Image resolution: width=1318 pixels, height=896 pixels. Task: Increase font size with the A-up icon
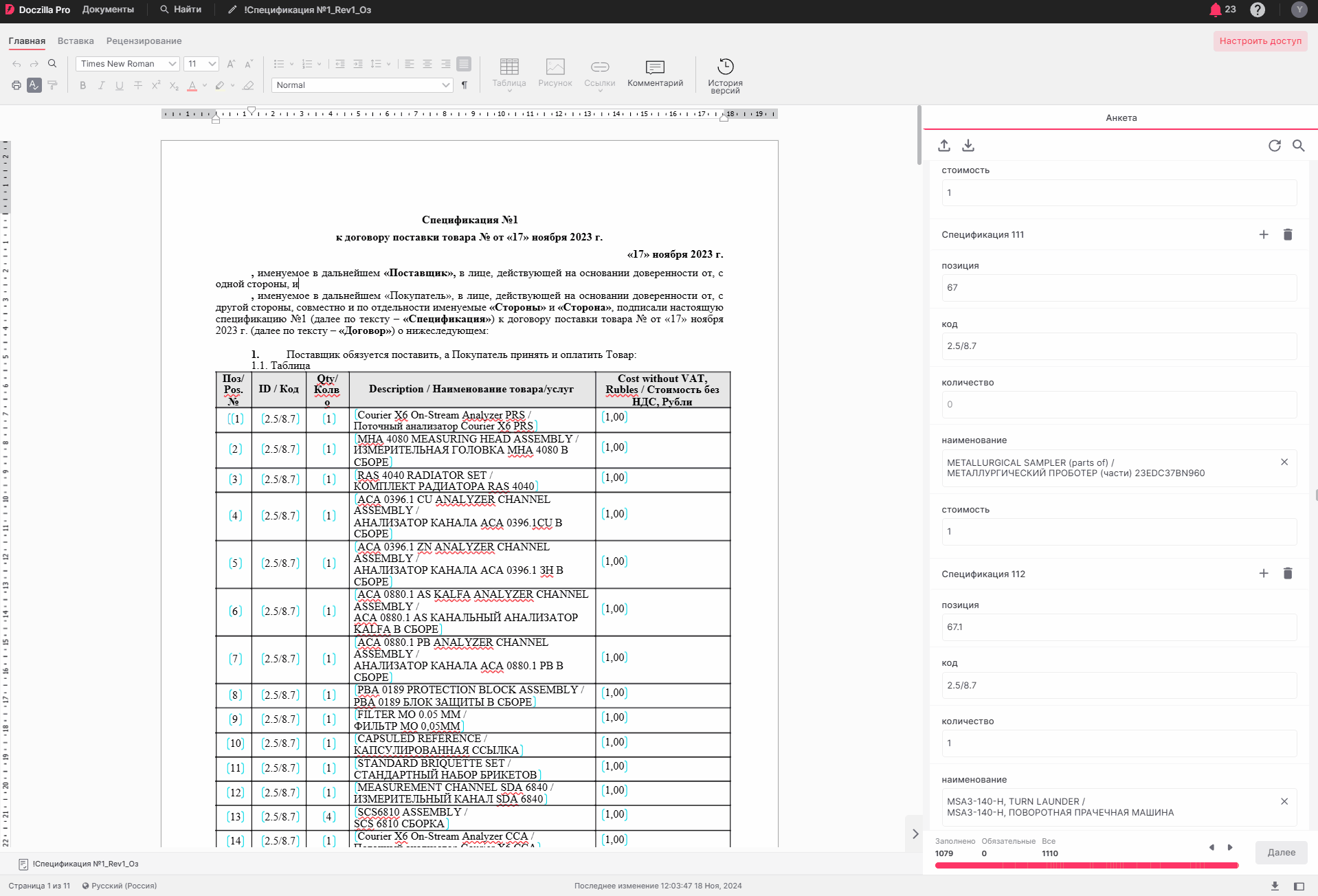tap(231, 64)
